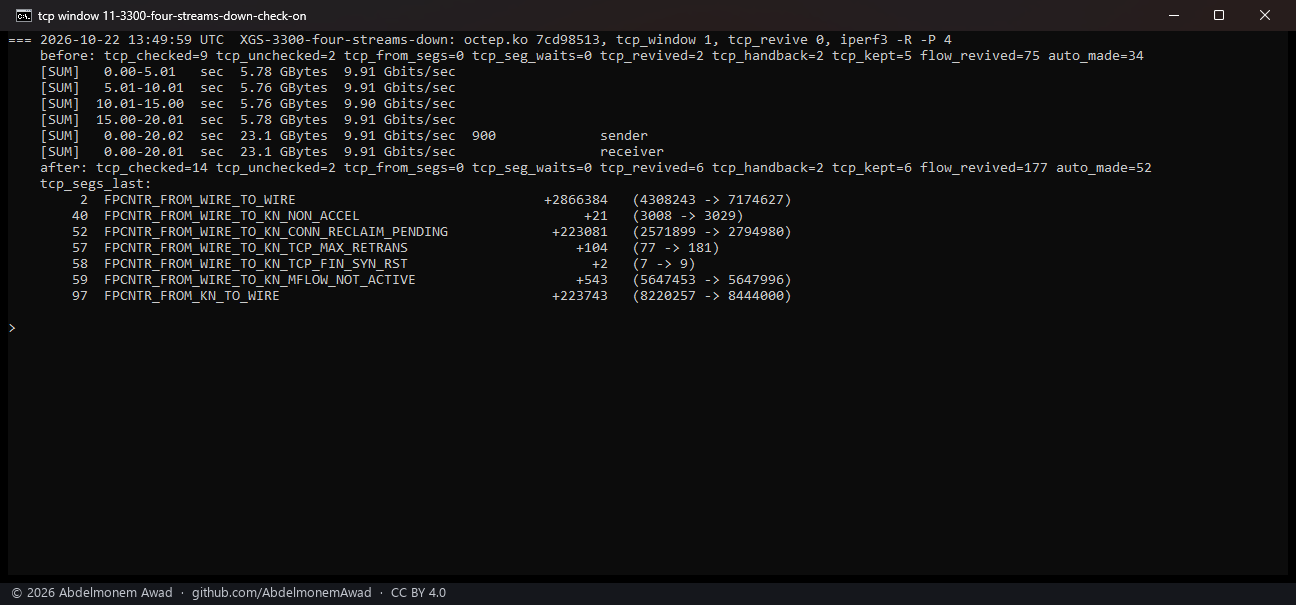Click 'auto_made=52' in the after line
Image resolution: width=1296 pixels, height=605 pixels.
[1104, 168]
